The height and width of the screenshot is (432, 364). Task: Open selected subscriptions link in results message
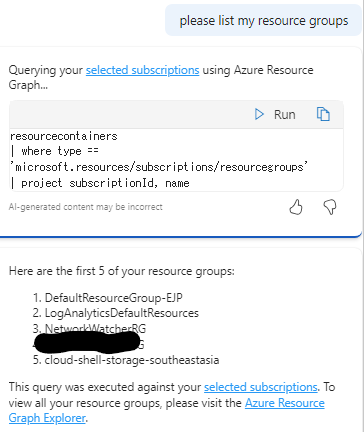point(261,387)
